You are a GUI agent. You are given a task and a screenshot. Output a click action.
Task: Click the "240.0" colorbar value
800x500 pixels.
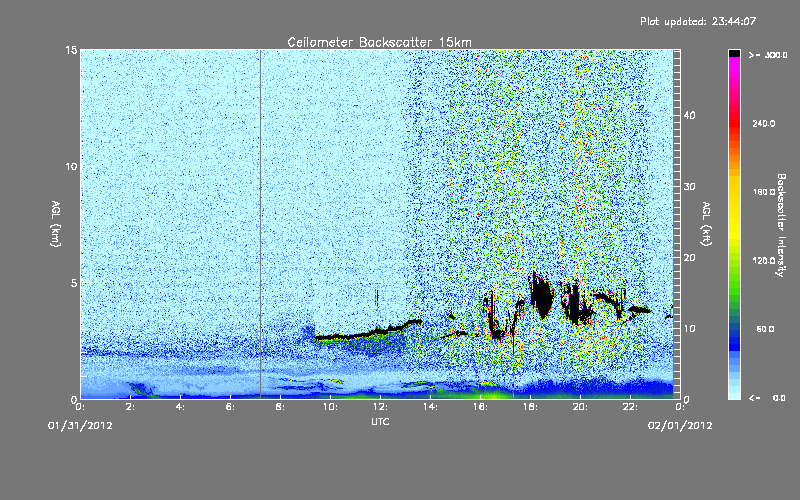[764, 124]
